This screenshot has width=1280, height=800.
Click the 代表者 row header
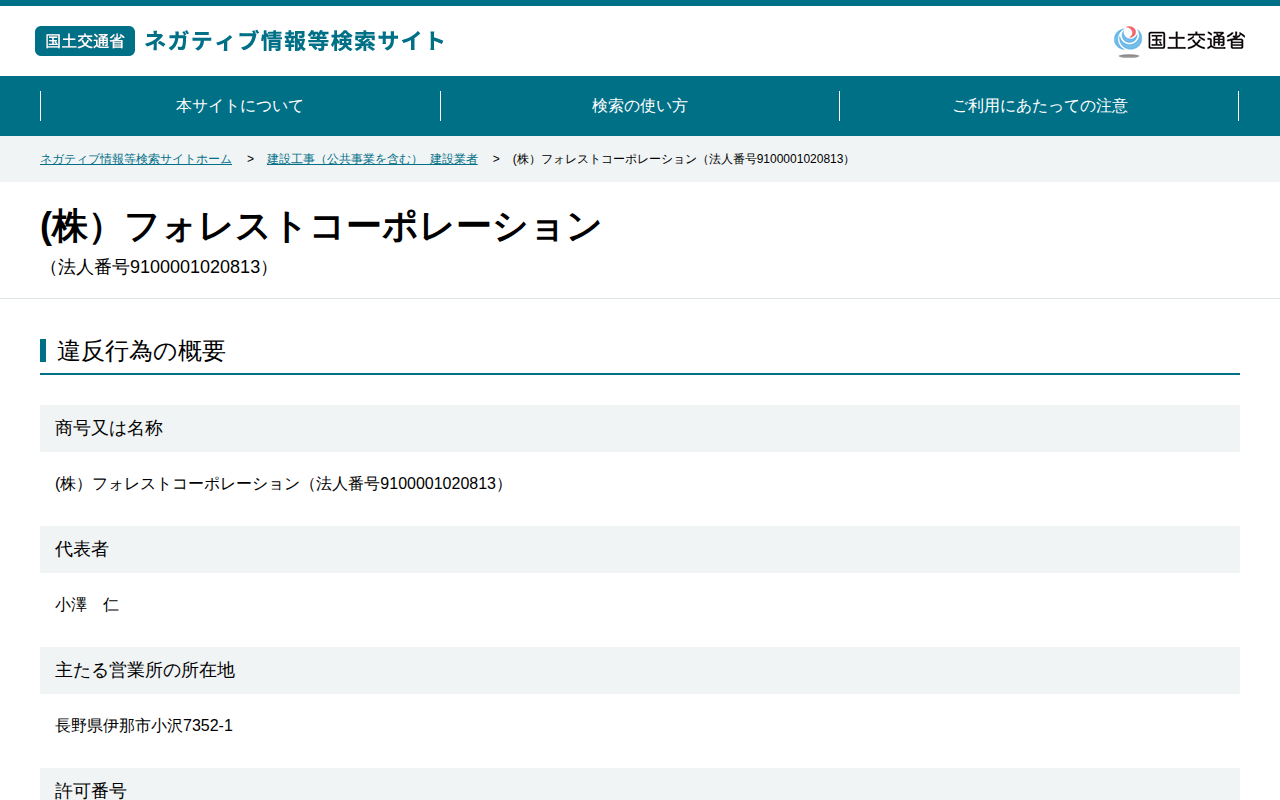[x=640, y=549]
